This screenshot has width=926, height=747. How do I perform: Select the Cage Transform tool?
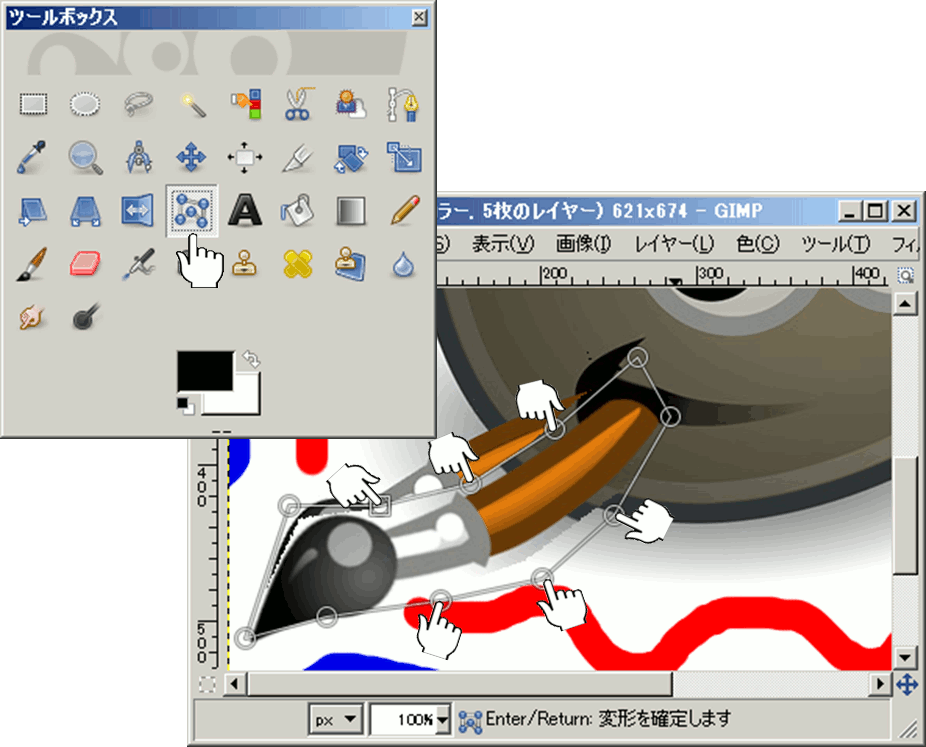pos(190,210)
